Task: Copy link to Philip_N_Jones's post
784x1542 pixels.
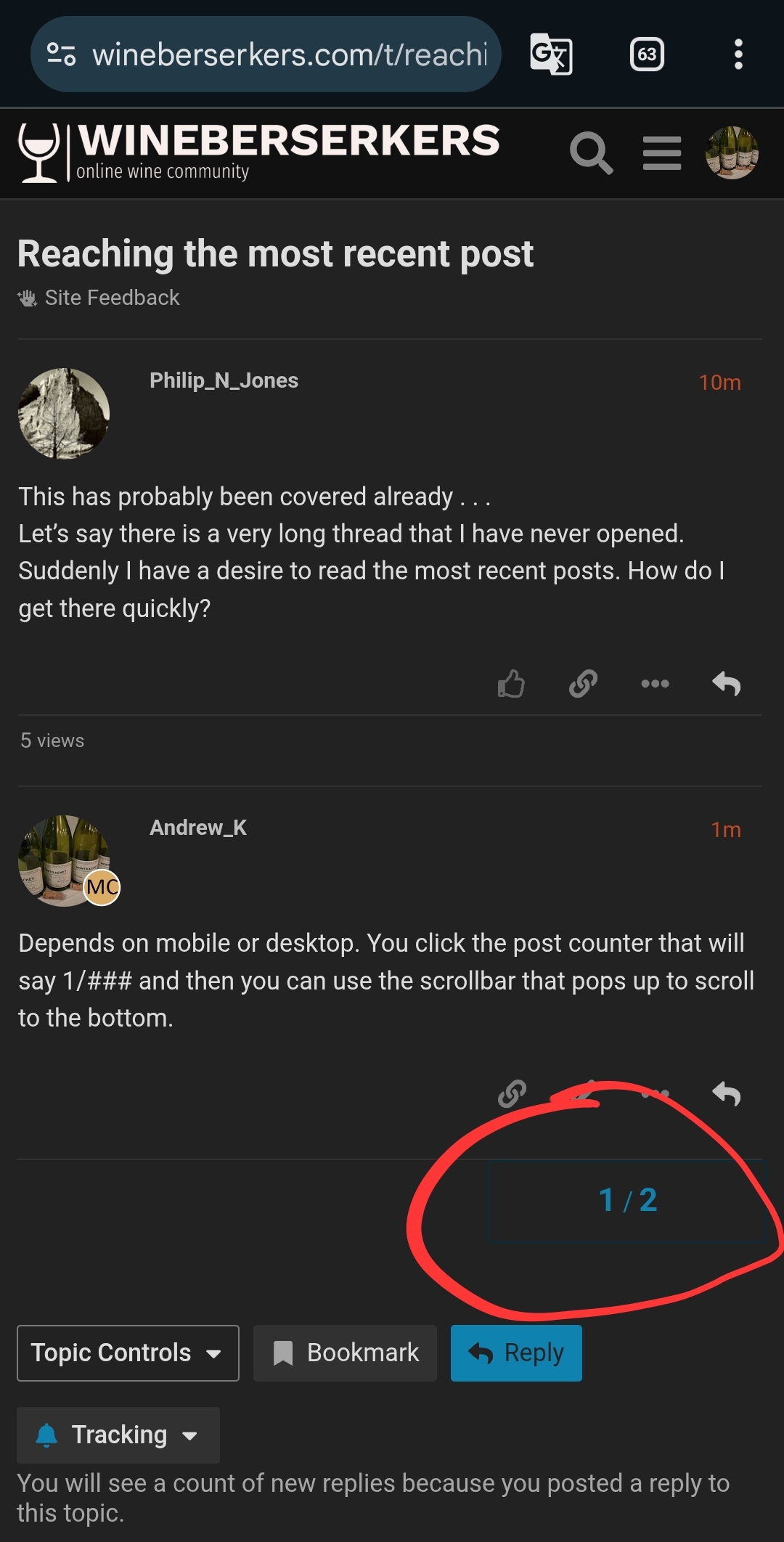Action: (x=583, y=683)
